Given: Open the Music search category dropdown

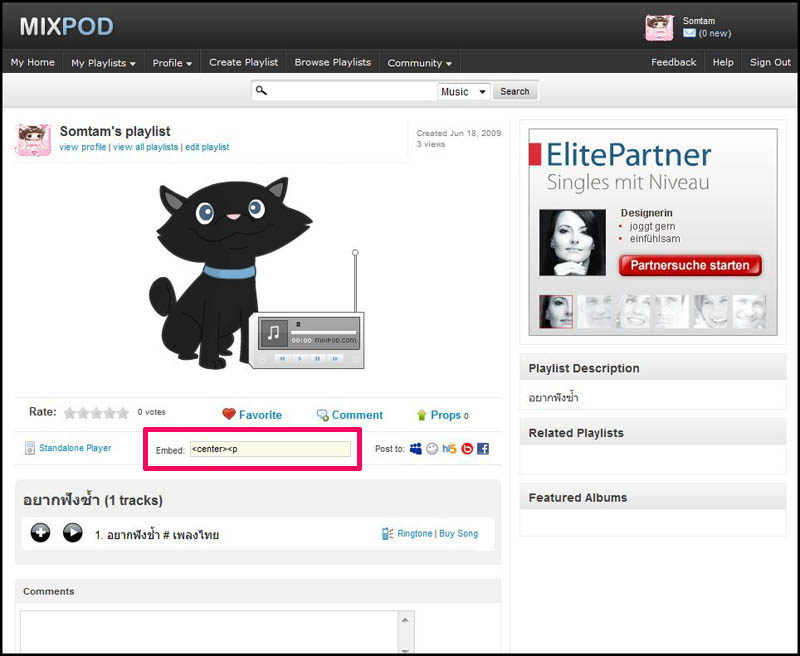Looking at the screenshot, I should pyautogui.click(x=464, y=92).
